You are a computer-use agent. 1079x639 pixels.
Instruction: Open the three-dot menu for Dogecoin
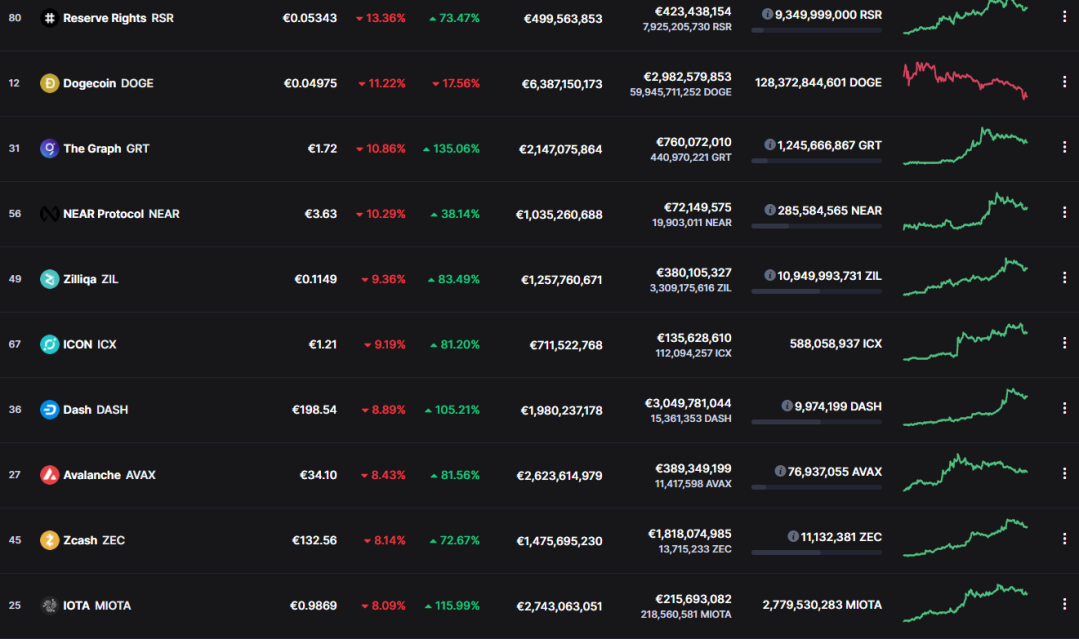click(1064, 82)
